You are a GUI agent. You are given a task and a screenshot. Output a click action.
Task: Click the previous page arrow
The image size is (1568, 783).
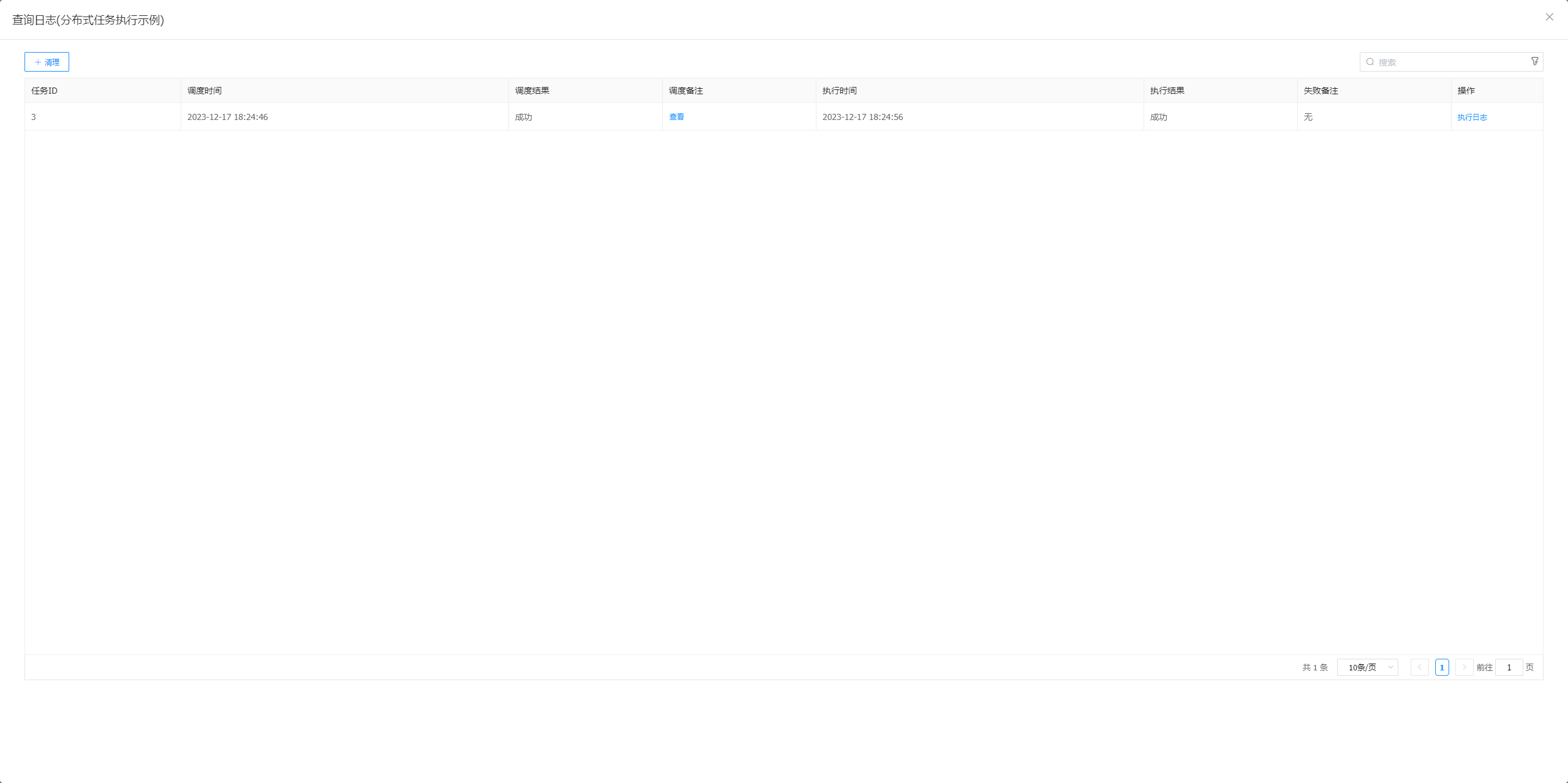click(x=1419, y=667)
